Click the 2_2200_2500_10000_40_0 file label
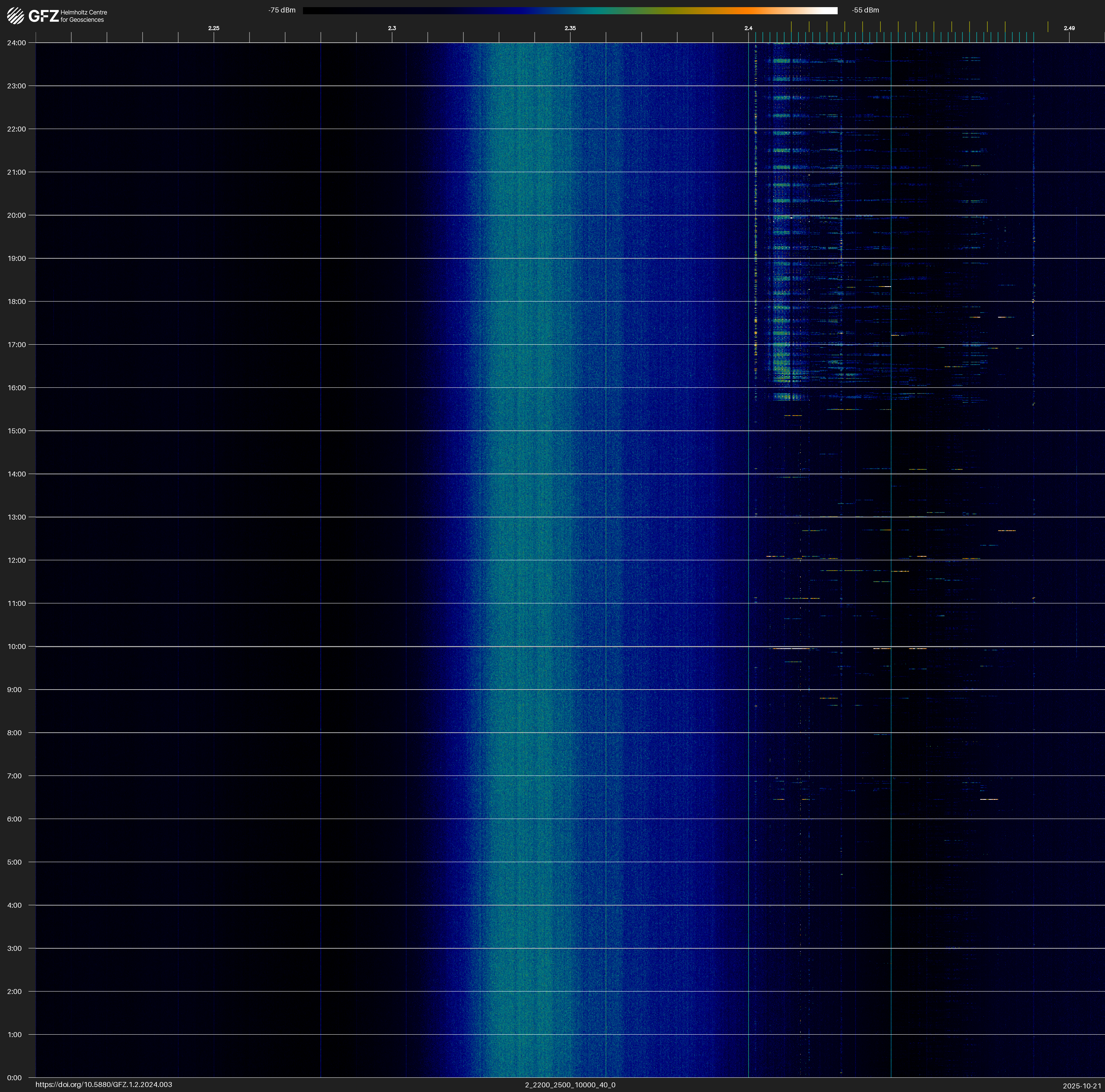Image resolution: width=1105 pixels, height=1092 pixels. point(570,1085)
